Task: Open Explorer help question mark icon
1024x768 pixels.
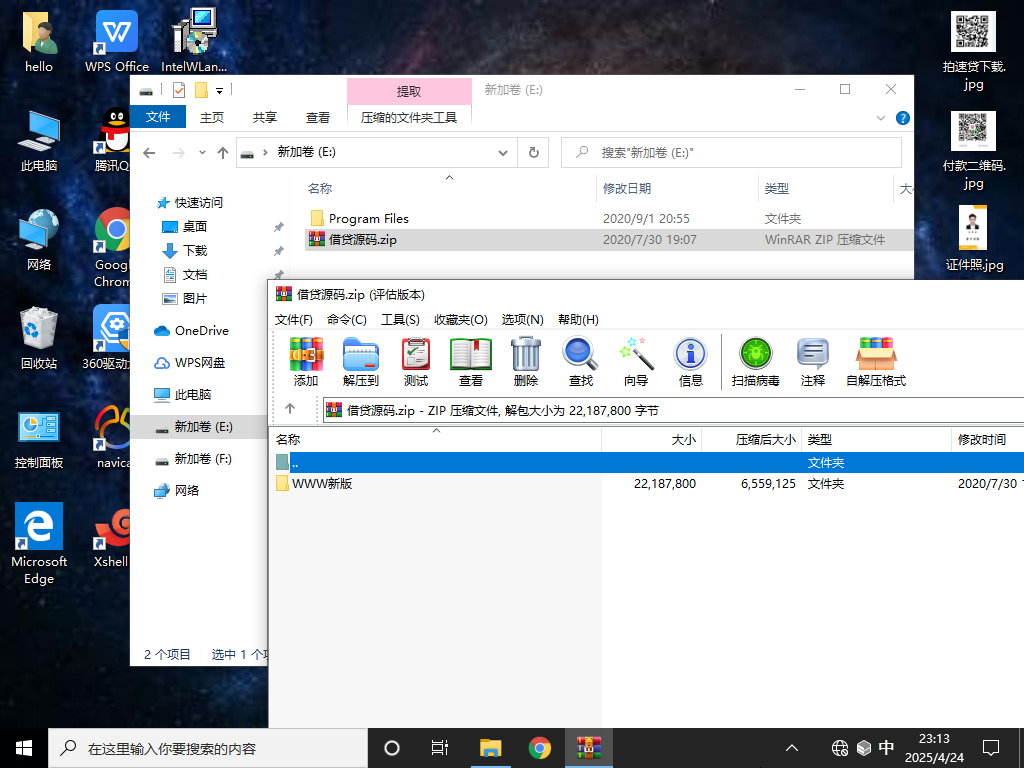Action: [x=903, y=118]
